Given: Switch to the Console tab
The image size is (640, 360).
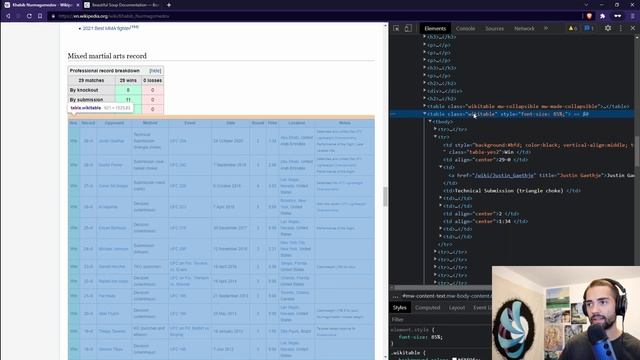Looking at the screenshot, I should [x=465, y=29].
